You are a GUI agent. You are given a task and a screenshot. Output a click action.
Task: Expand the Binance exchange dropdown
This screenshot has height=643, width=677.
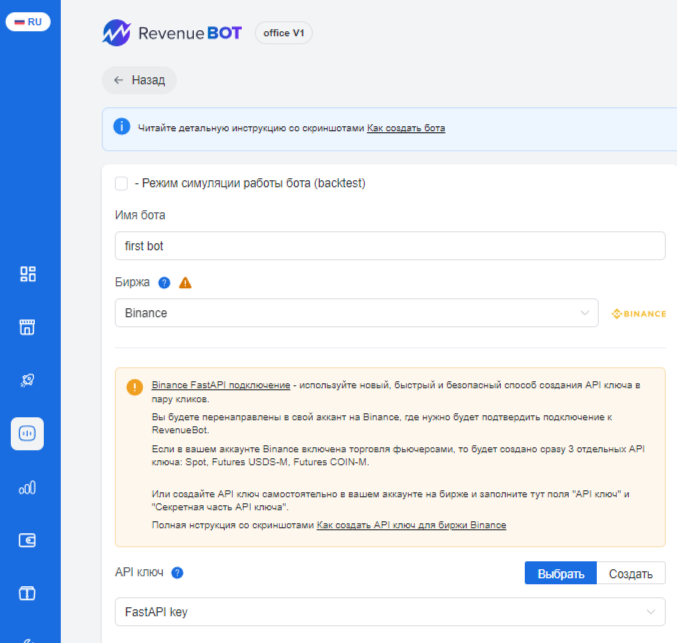pyautogui.click(x=356, y=313)
